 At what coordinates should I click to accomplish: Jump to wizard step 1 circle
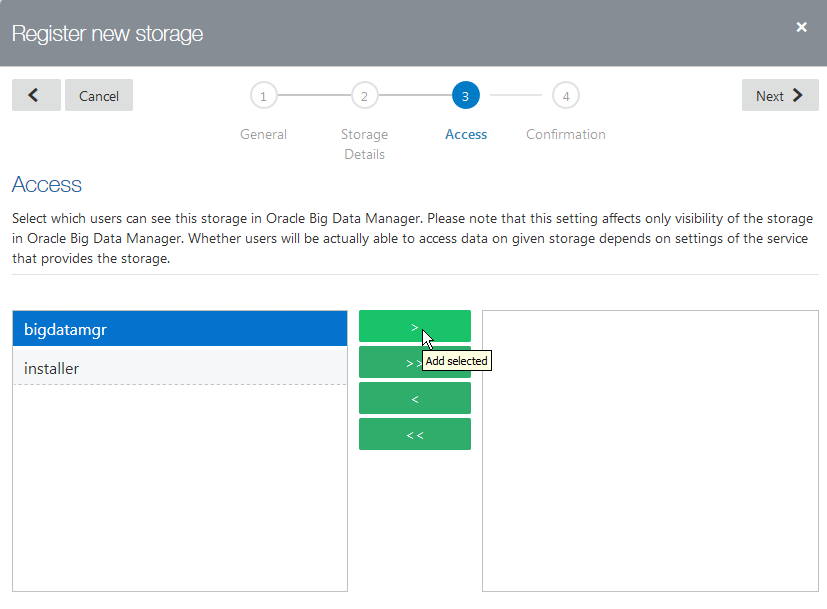[263, 95]
